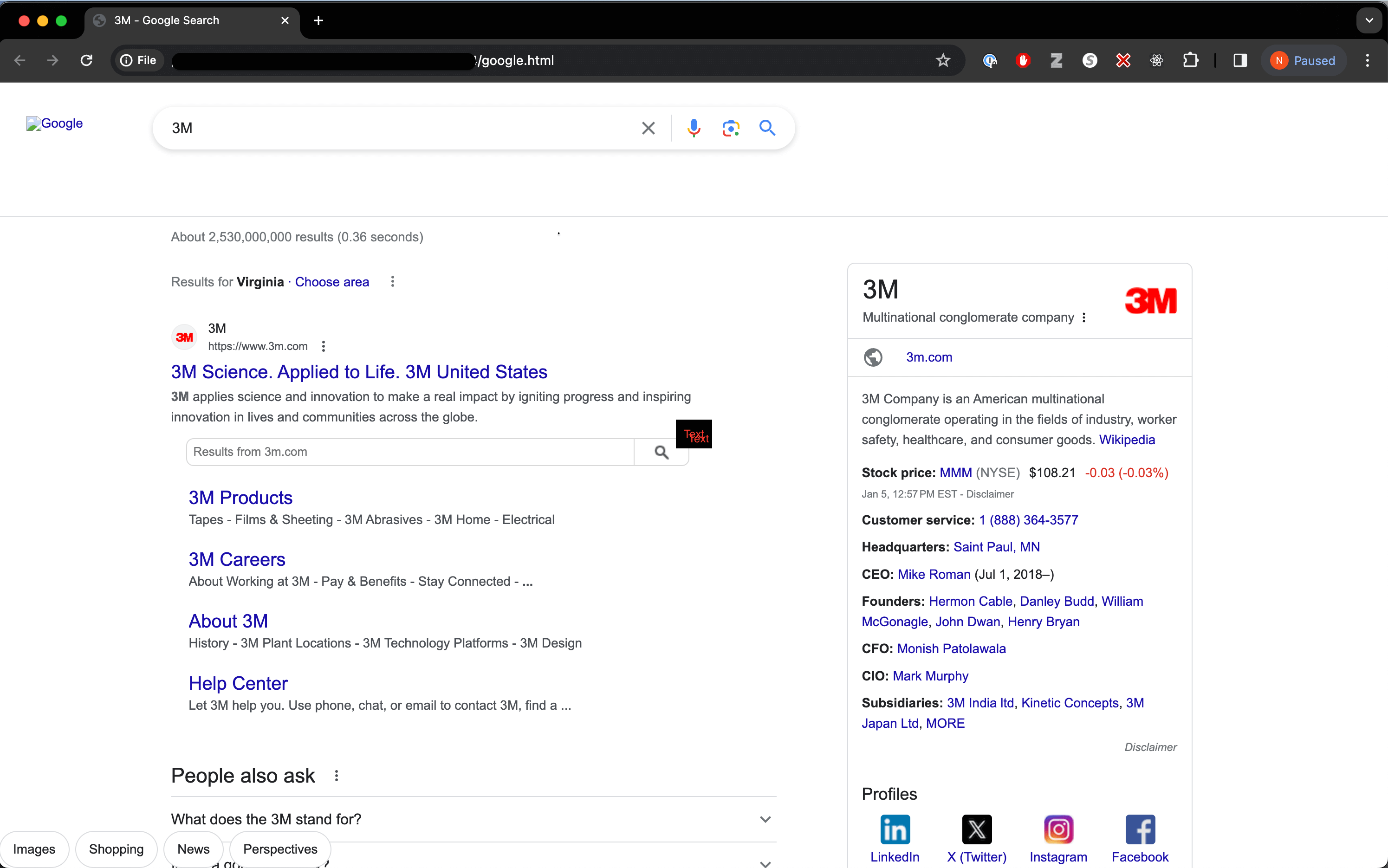1388x868 pixels.
Task: Open 3m.com link in knowledge panel
Action: [929, 357]
